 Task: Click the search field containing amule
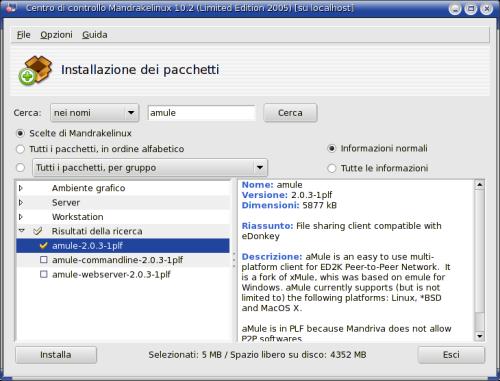202,113
